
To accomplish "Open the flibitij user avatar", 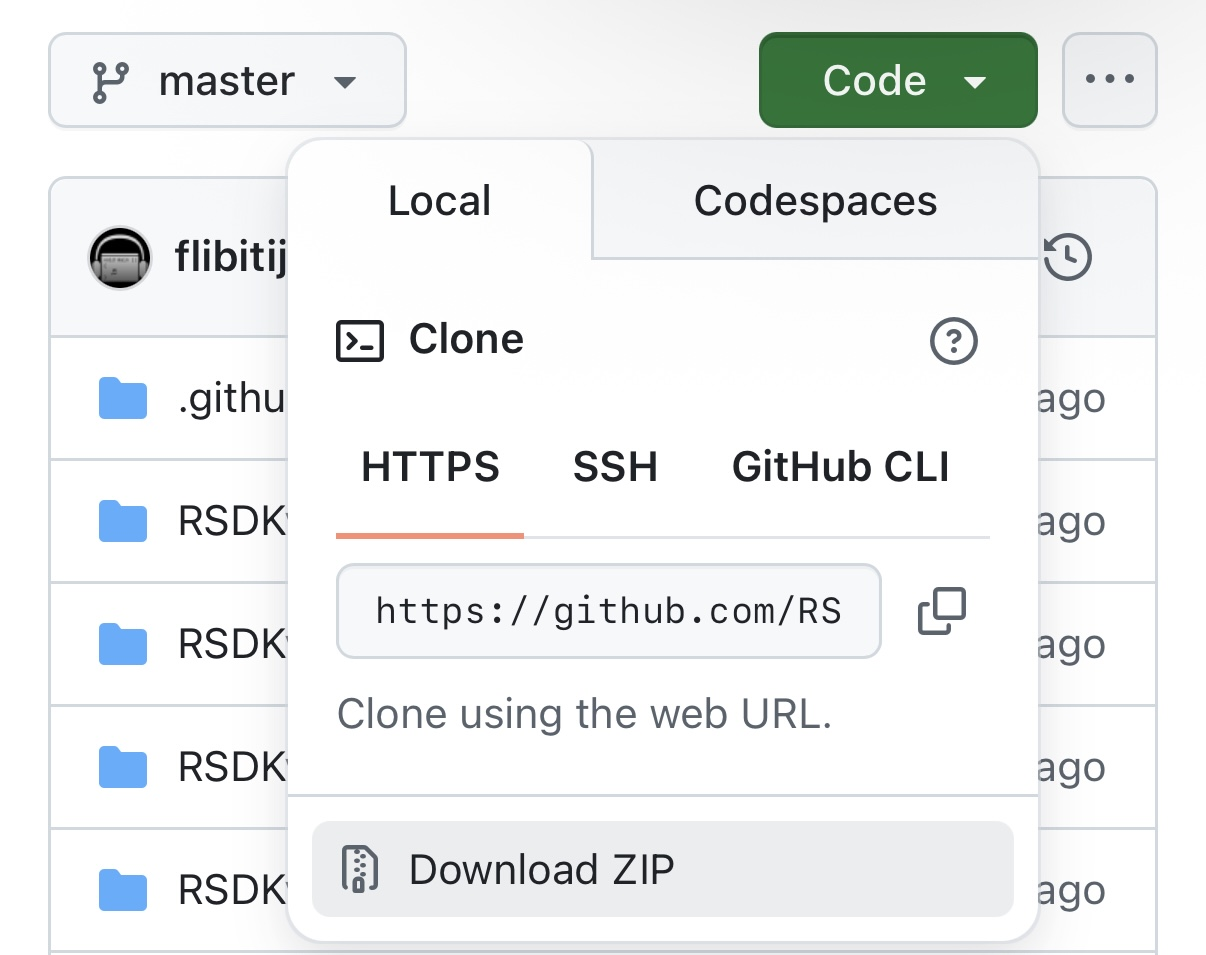I will [120, 258].
